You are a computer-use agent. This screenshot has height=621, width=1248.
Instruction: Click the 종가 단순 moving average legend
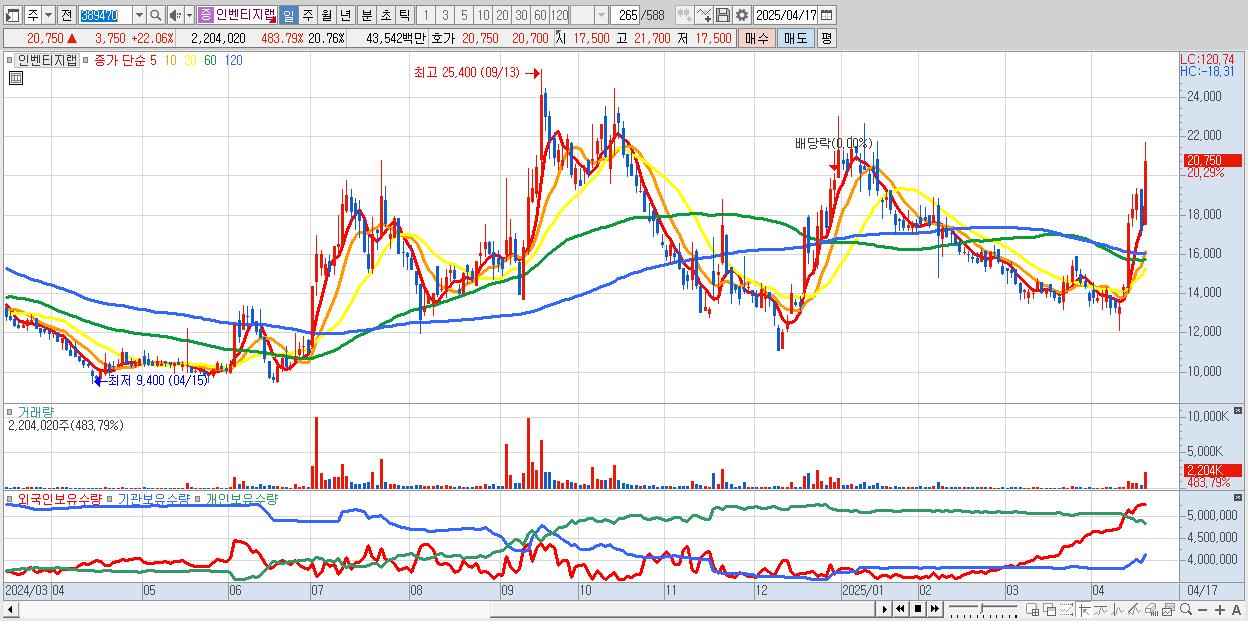tap(120, 60)
